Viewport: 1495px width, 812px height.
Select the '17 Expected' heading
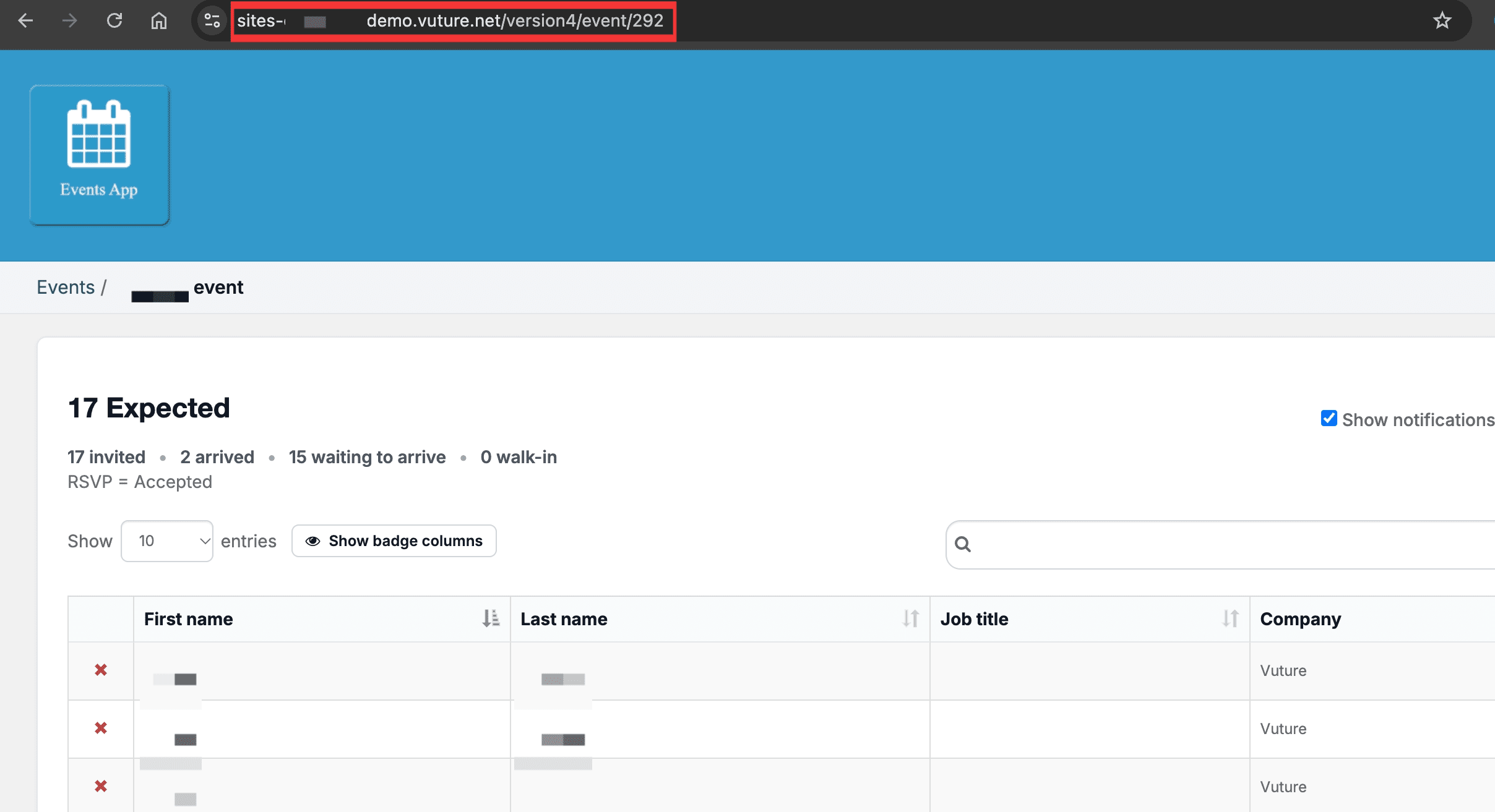pos(149,408)
